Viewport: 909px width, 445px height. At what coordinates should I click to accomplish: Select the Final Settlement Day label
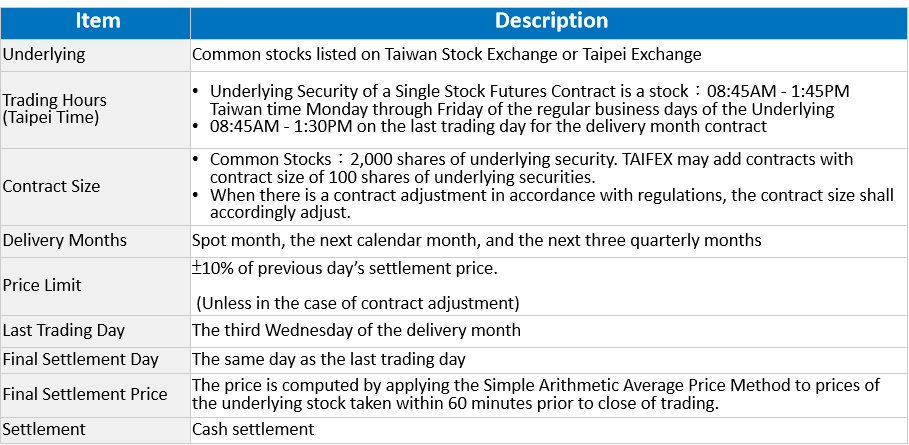(81, 359)
